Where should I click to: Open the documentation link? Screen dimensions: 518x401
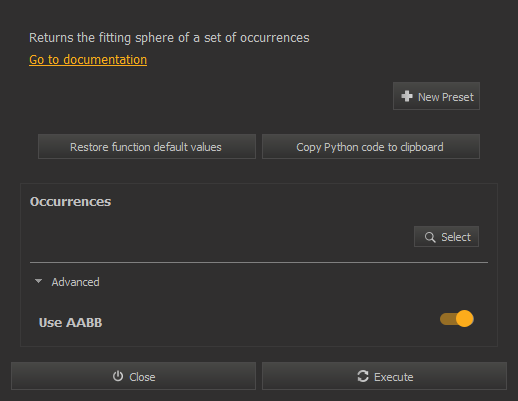click(x=88, y=60)
